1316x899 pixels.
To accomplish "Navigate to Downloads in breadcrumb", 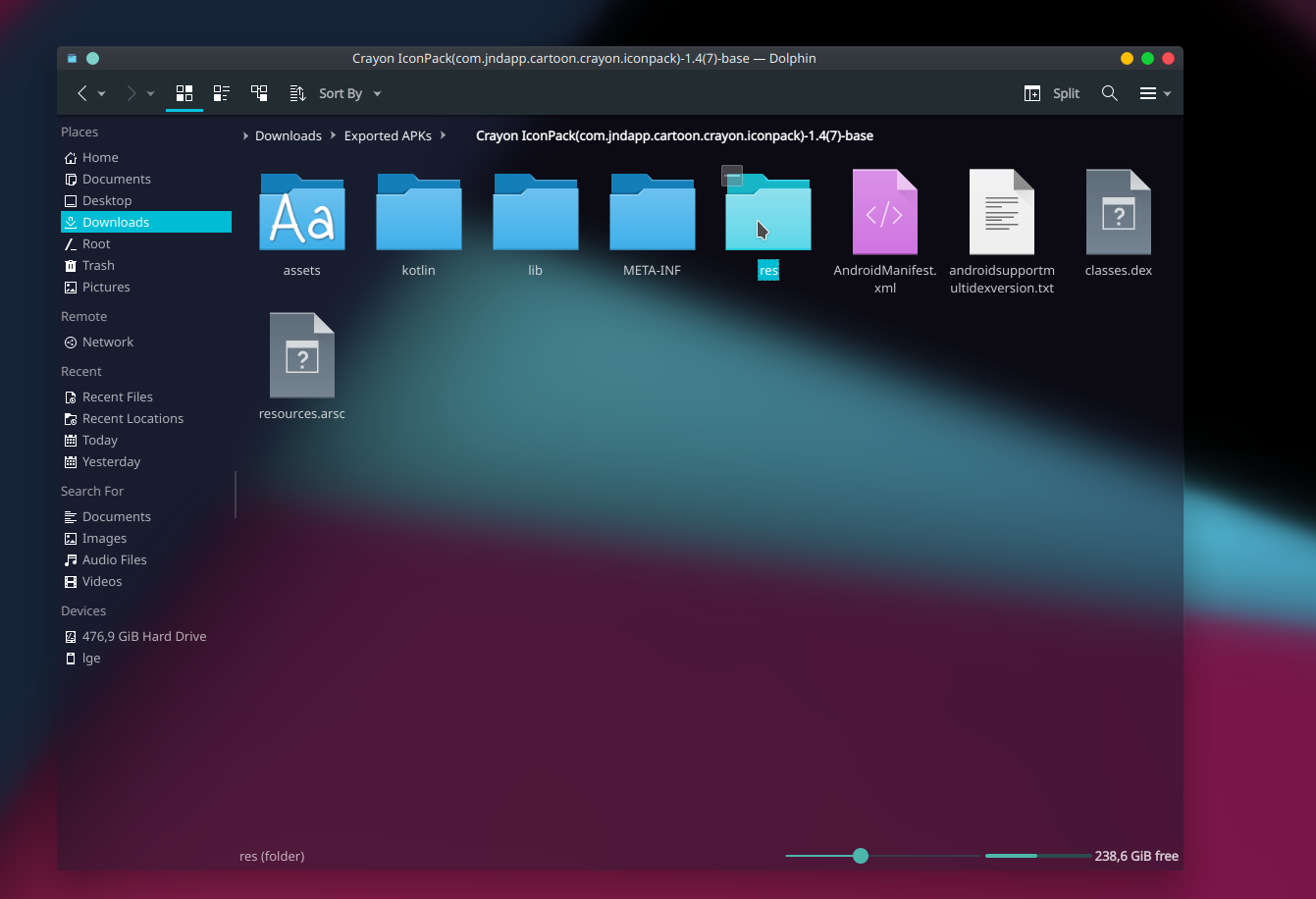I will pyautogui.click(x=288, y=135).
